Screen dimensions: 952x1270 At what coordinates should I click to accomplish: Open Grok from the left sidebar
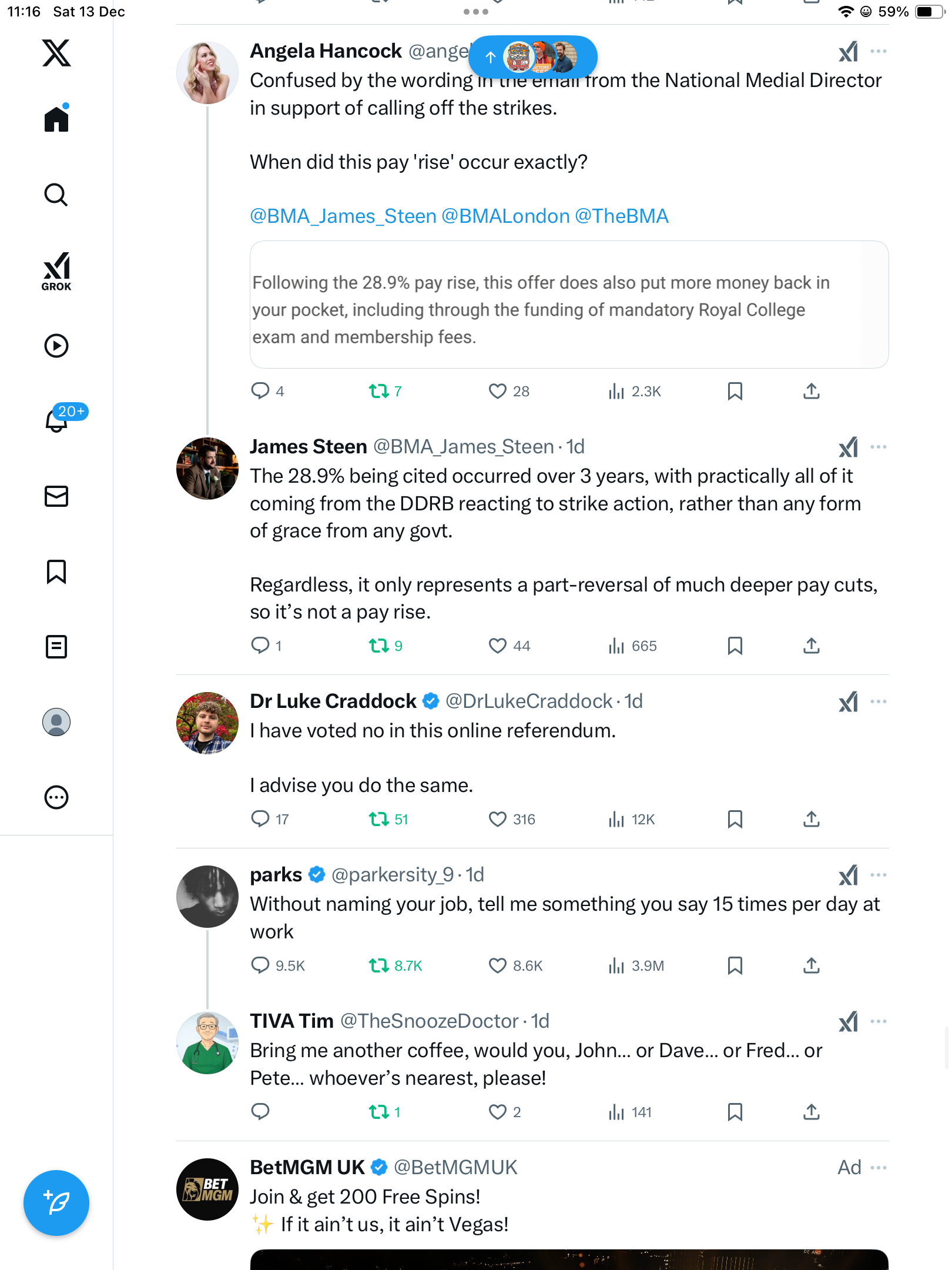(x=56, y=271)
